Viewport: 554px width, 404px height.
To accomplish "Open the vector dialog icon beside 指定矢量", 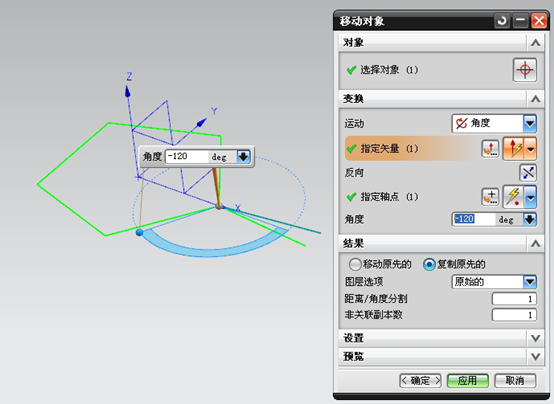I will coord(490,149).
